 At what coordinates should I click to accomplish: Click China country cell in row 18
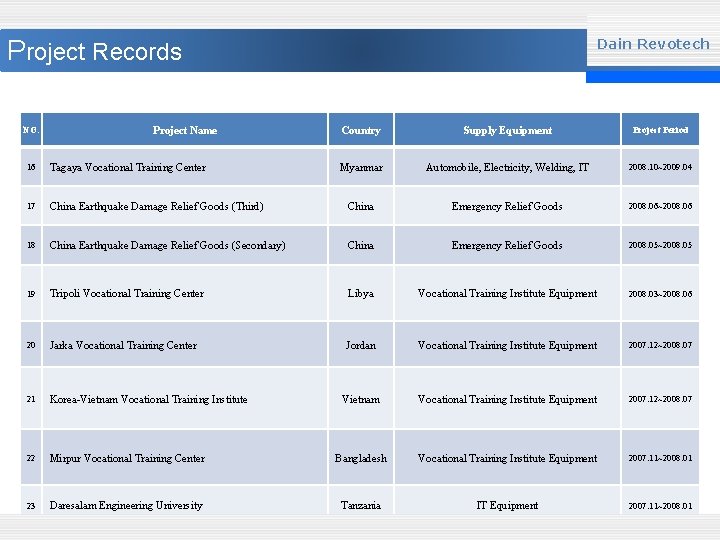click(361, 245)
